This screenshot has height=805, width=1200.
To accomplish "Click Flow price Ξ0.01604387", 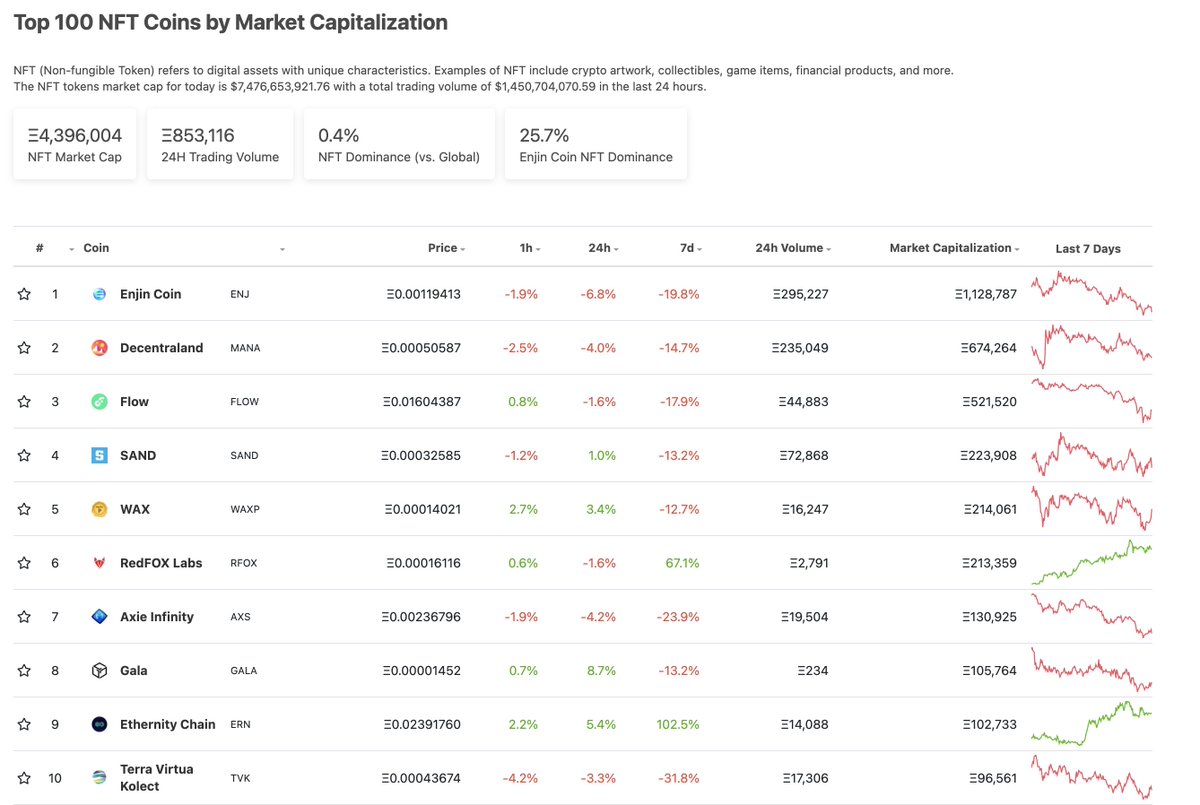I will point(422,402).
